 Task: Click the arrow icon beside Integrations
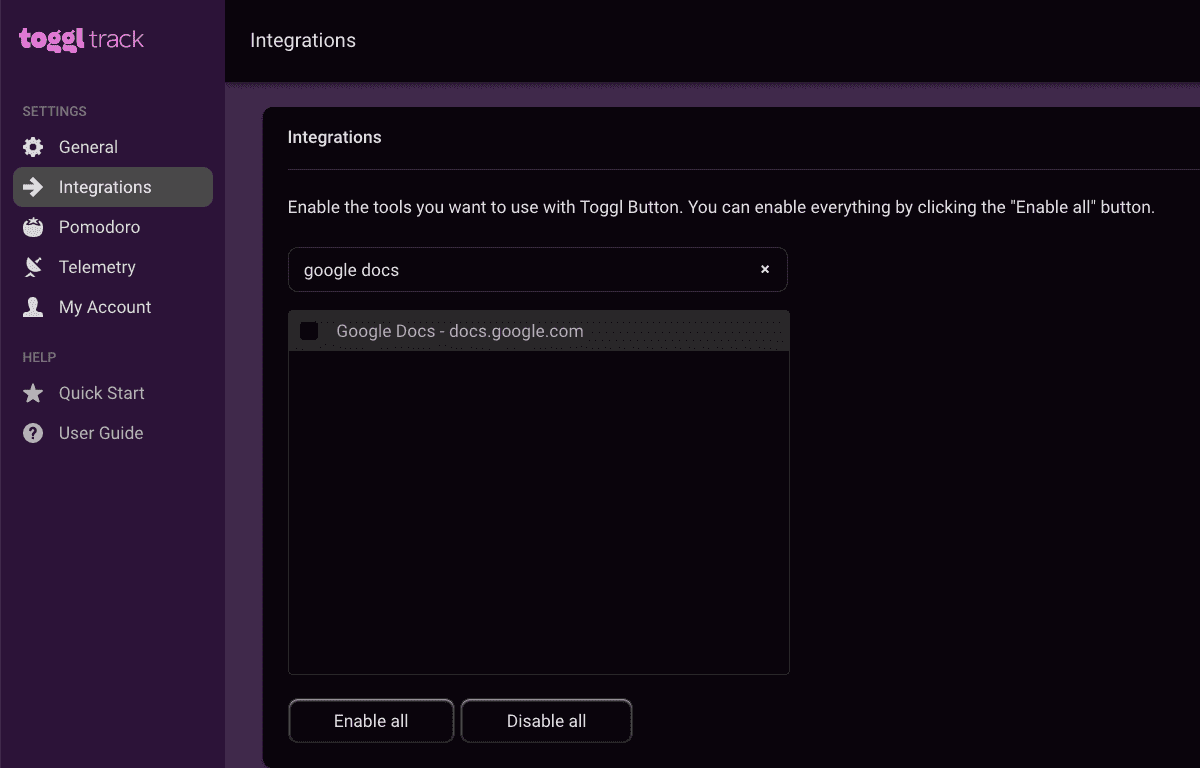33,187
